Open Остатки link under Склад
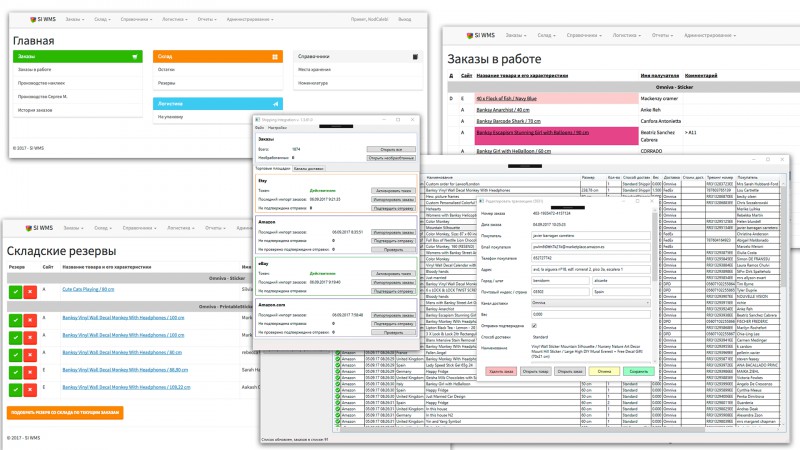Image resolution: width=800 pixels, height=450 pixels. (x=166, y=69)
